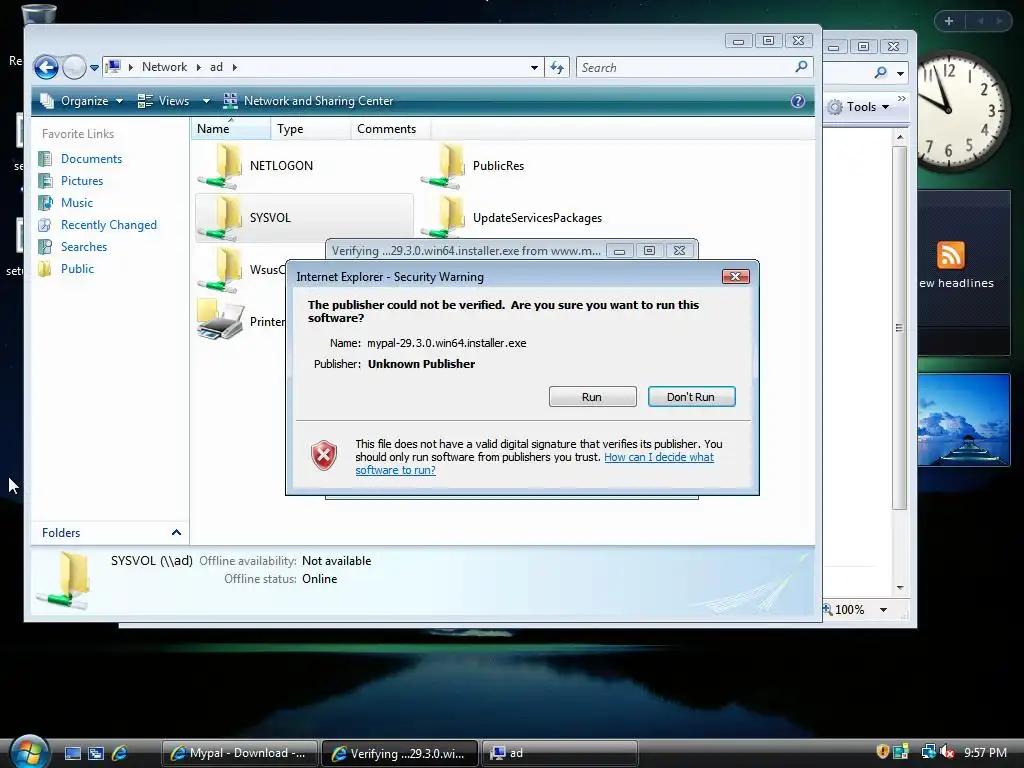Open 'How can I decide what software to run?' link
1024x768 pixels.
coord(534,464)
